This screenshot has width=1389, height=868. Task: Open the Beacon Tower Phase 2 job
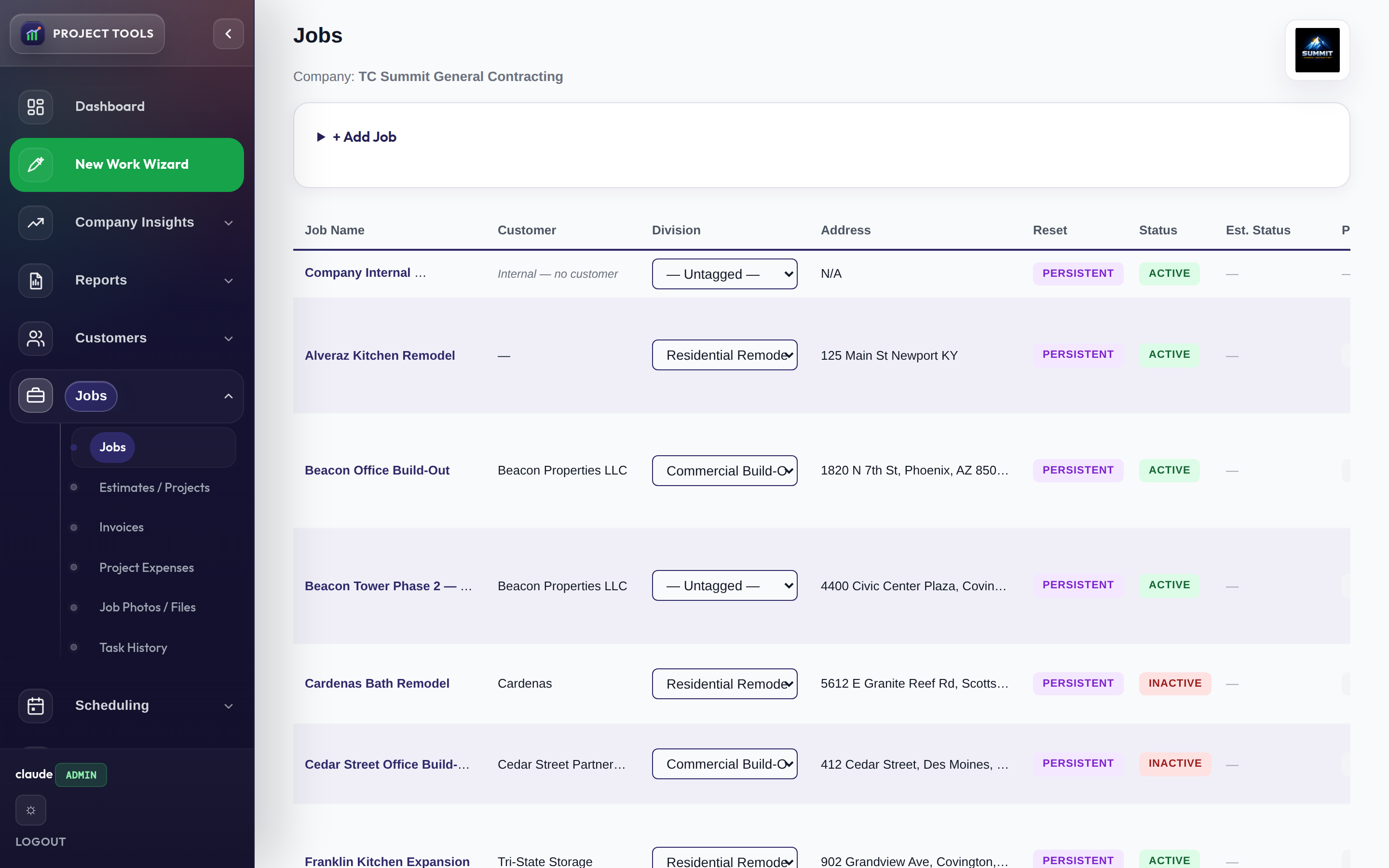click(x=388, y=586)
